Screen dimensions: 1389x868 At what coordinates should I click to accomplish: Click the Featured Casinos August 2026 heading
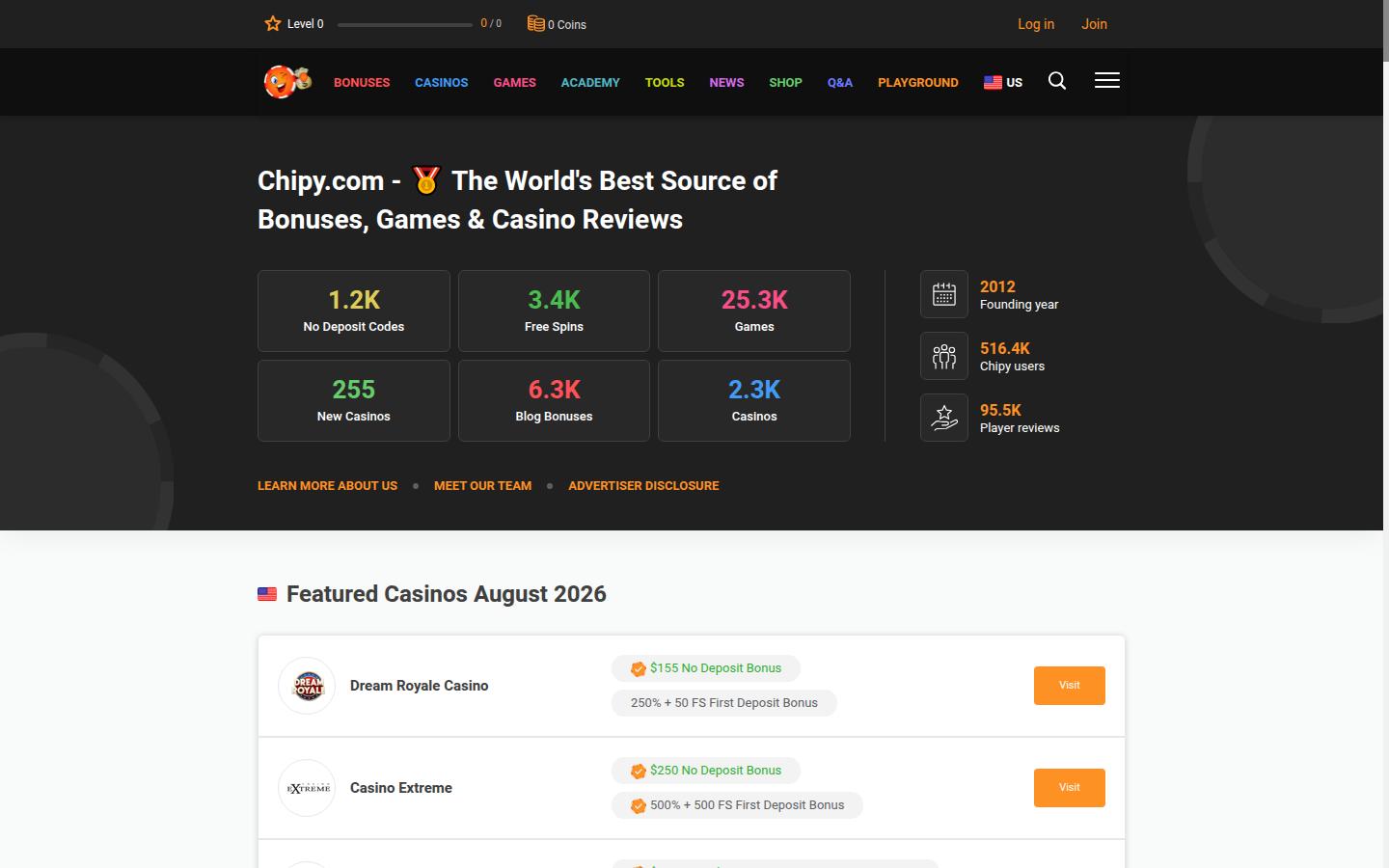pyautogui.click(x=447, y=594)
